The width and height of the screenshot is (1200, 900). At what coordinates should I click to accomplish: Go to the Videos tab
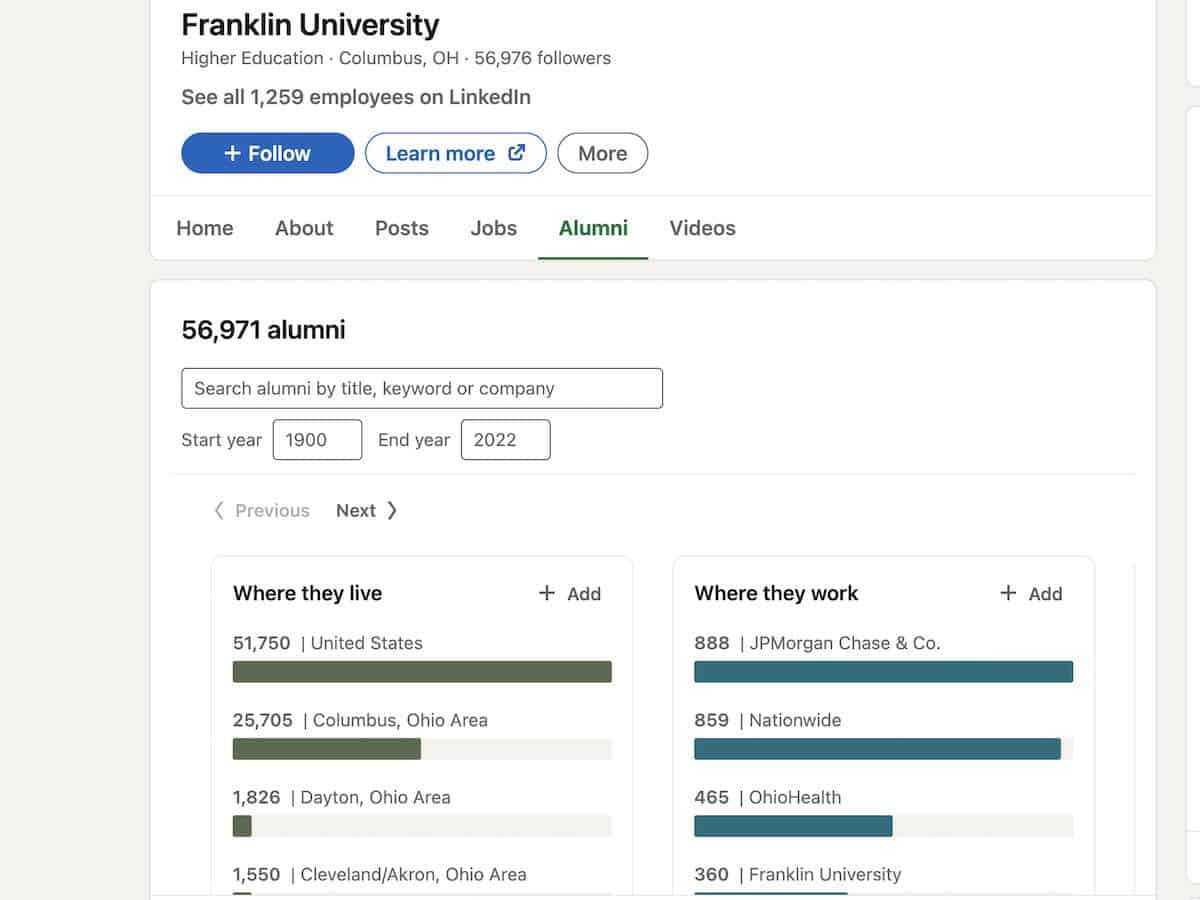[703, 228]
